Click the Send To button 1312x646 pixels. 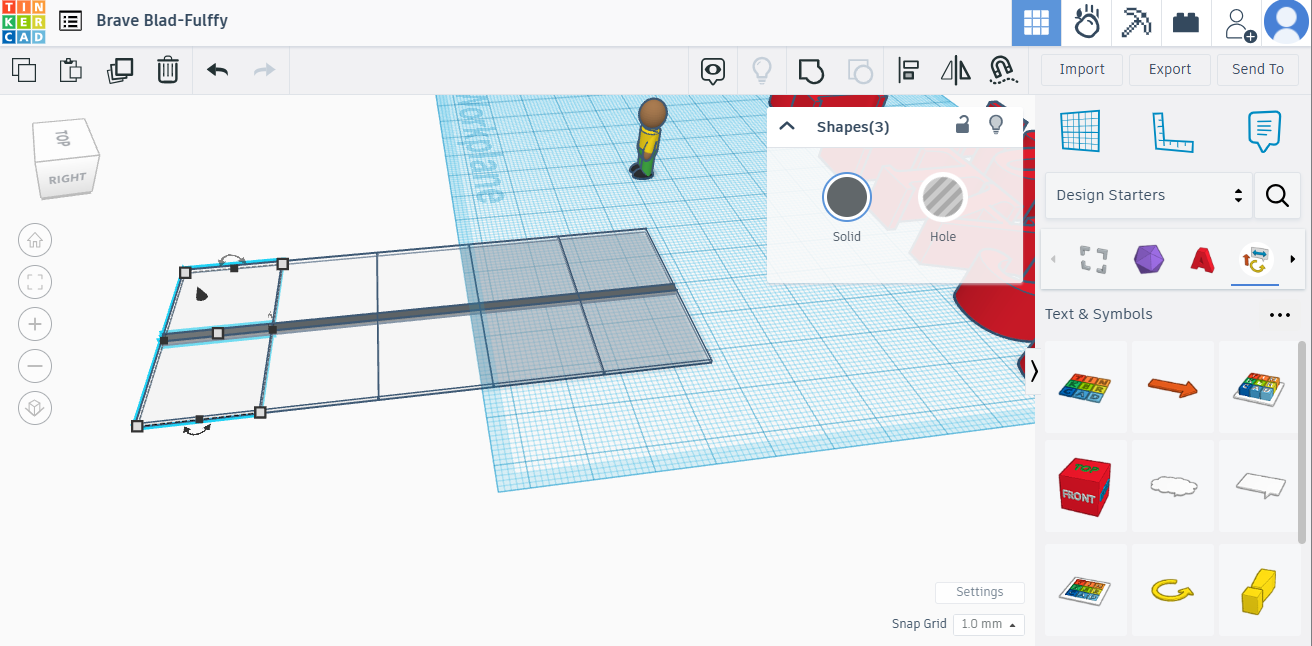[1258, 69]
